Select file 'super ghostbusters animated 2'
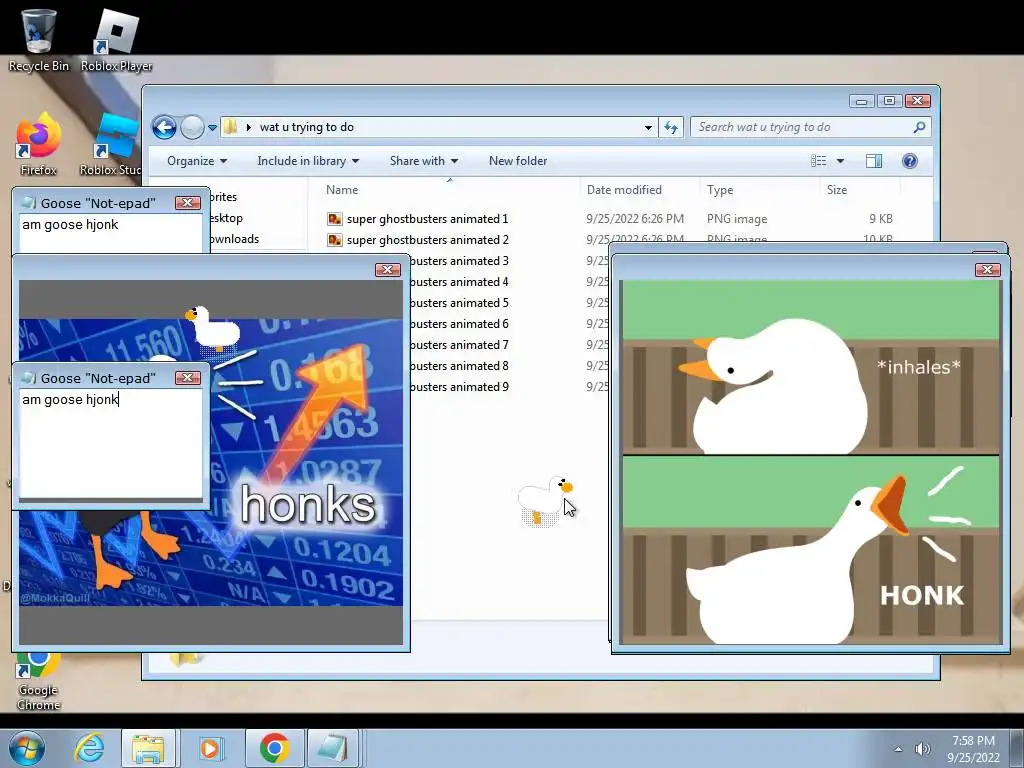 pyautogui.click(x=427, y=240)
